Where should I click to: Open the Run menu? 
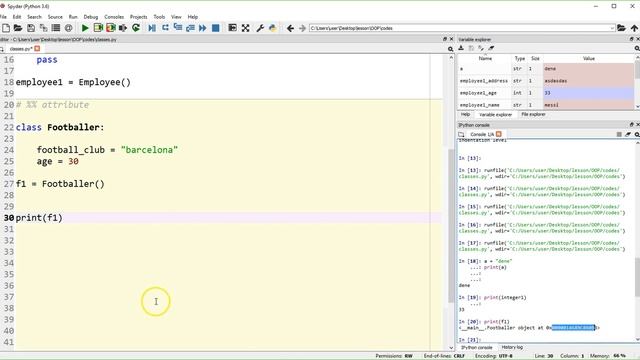[x=73, y=17]
